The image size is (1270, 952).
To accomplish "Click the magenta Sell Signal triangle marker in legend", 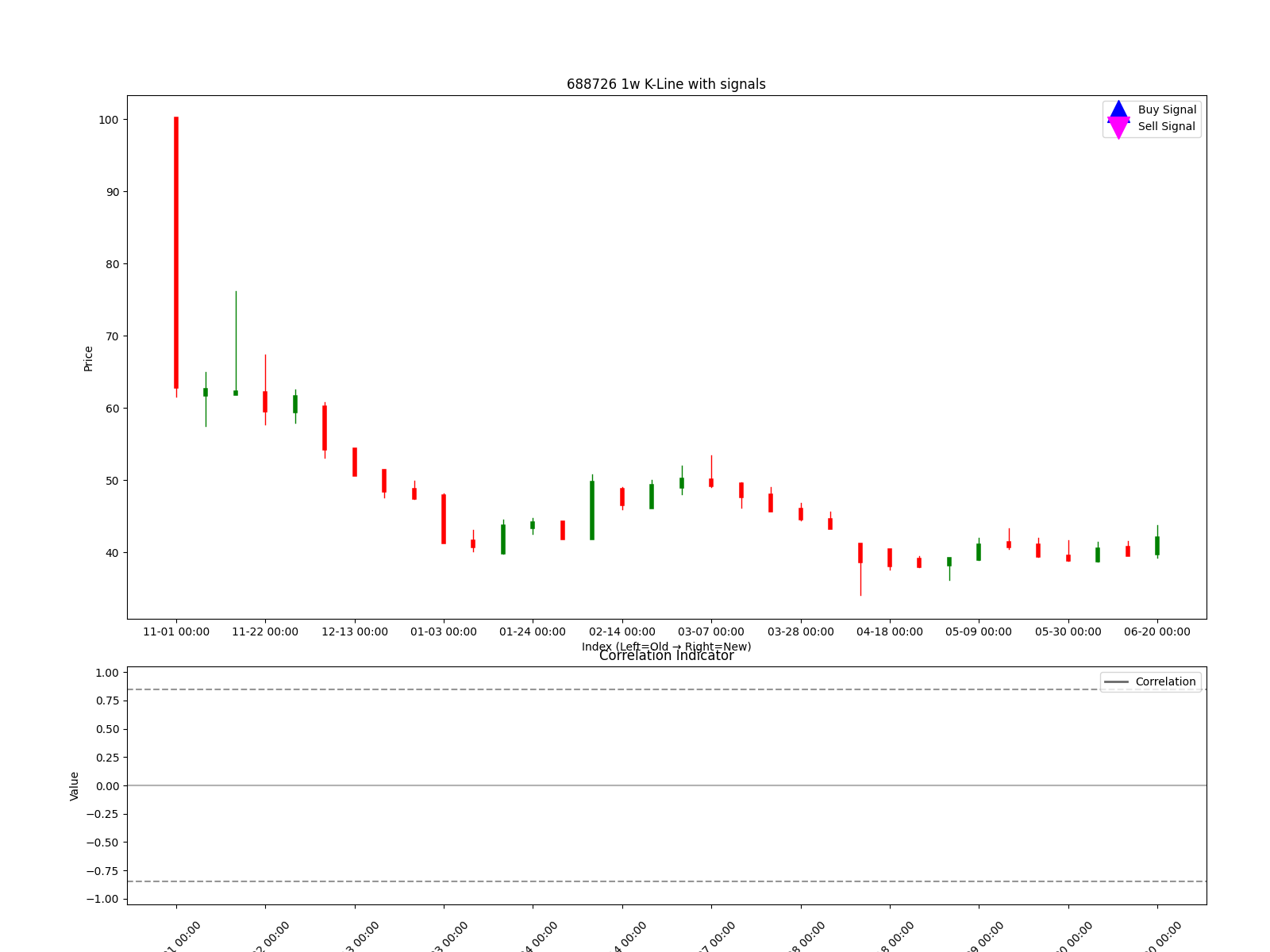I will 1118,127.
